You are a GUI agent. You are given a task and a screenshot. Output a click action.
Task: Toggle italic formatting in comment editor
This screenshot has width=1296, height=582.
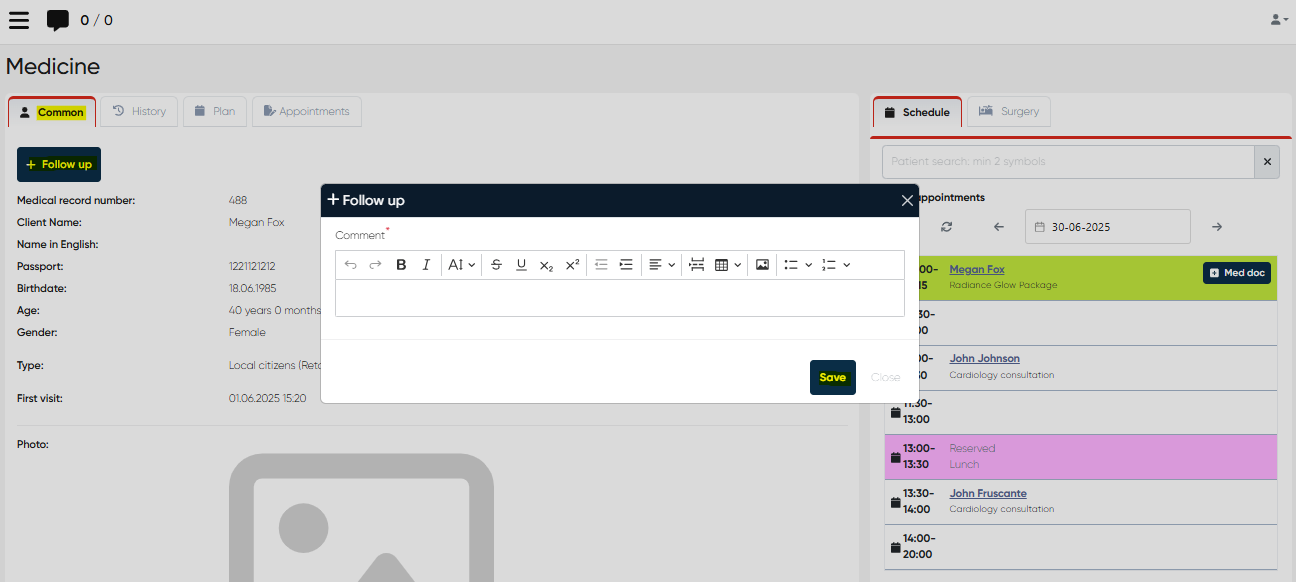click(x=426, y=265)
